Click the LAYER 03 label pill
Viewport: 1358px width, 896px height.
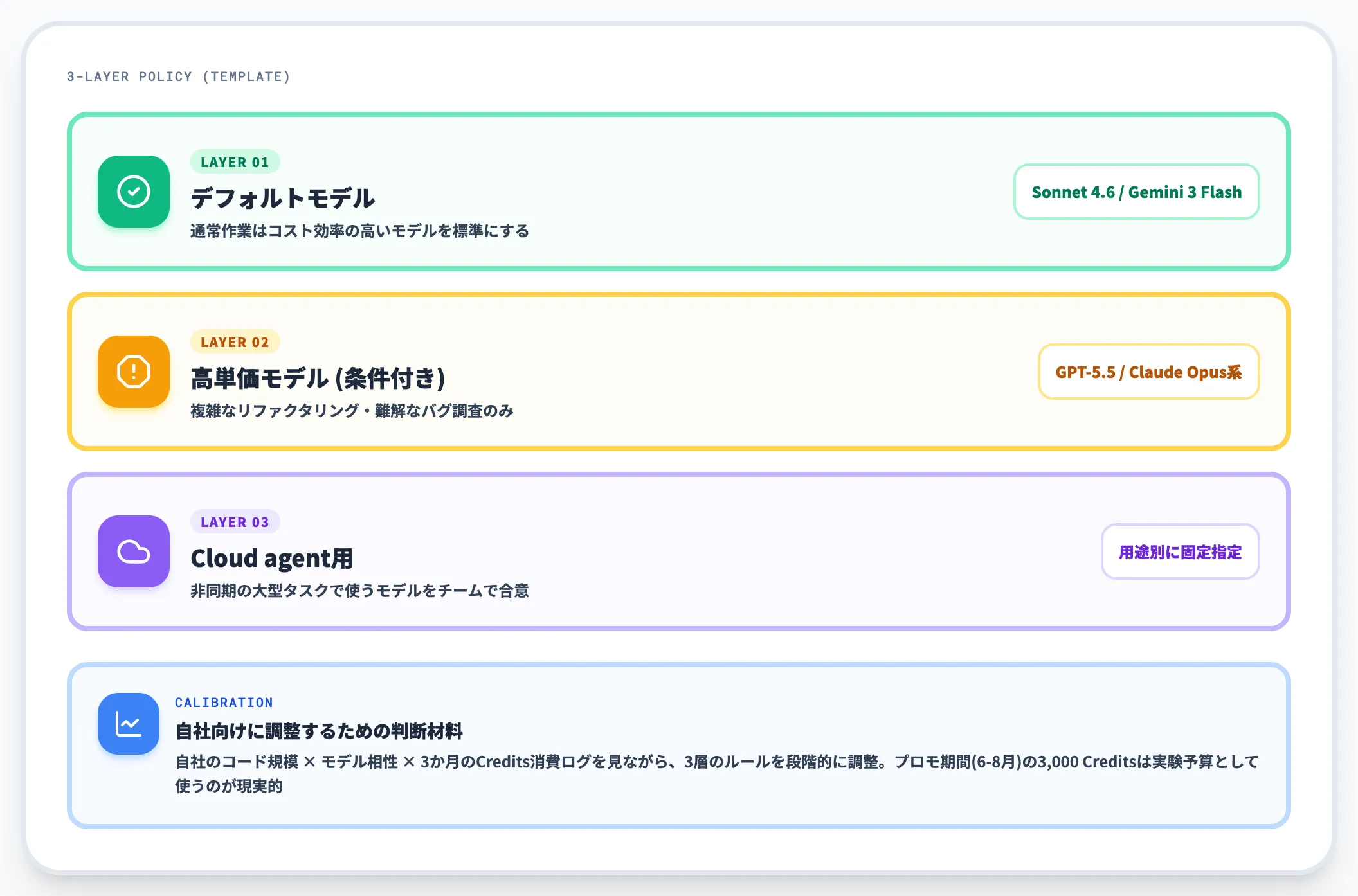pyautogui.click(x=235, y=522)
